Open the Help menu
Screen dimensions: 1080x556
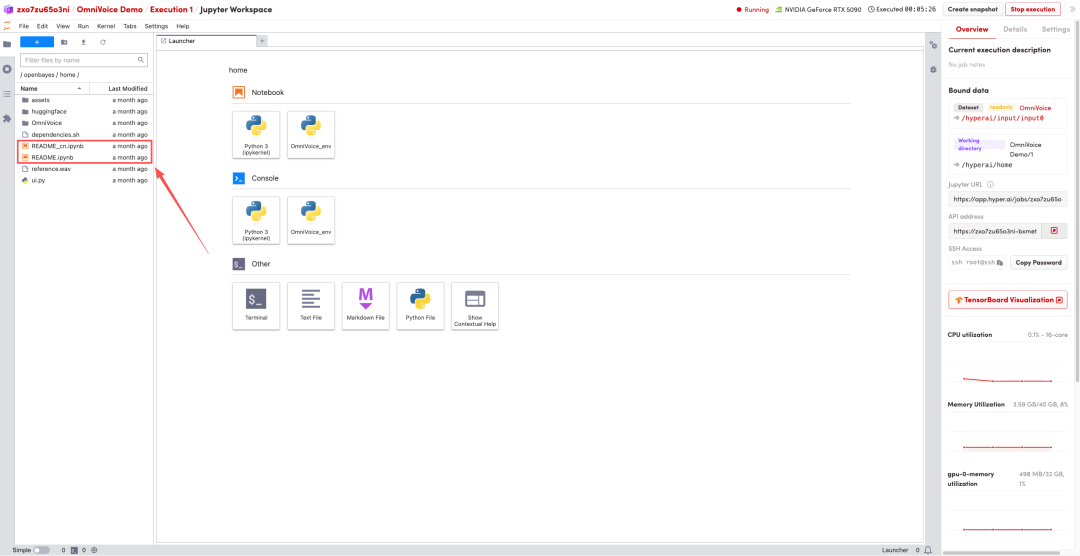183,26
